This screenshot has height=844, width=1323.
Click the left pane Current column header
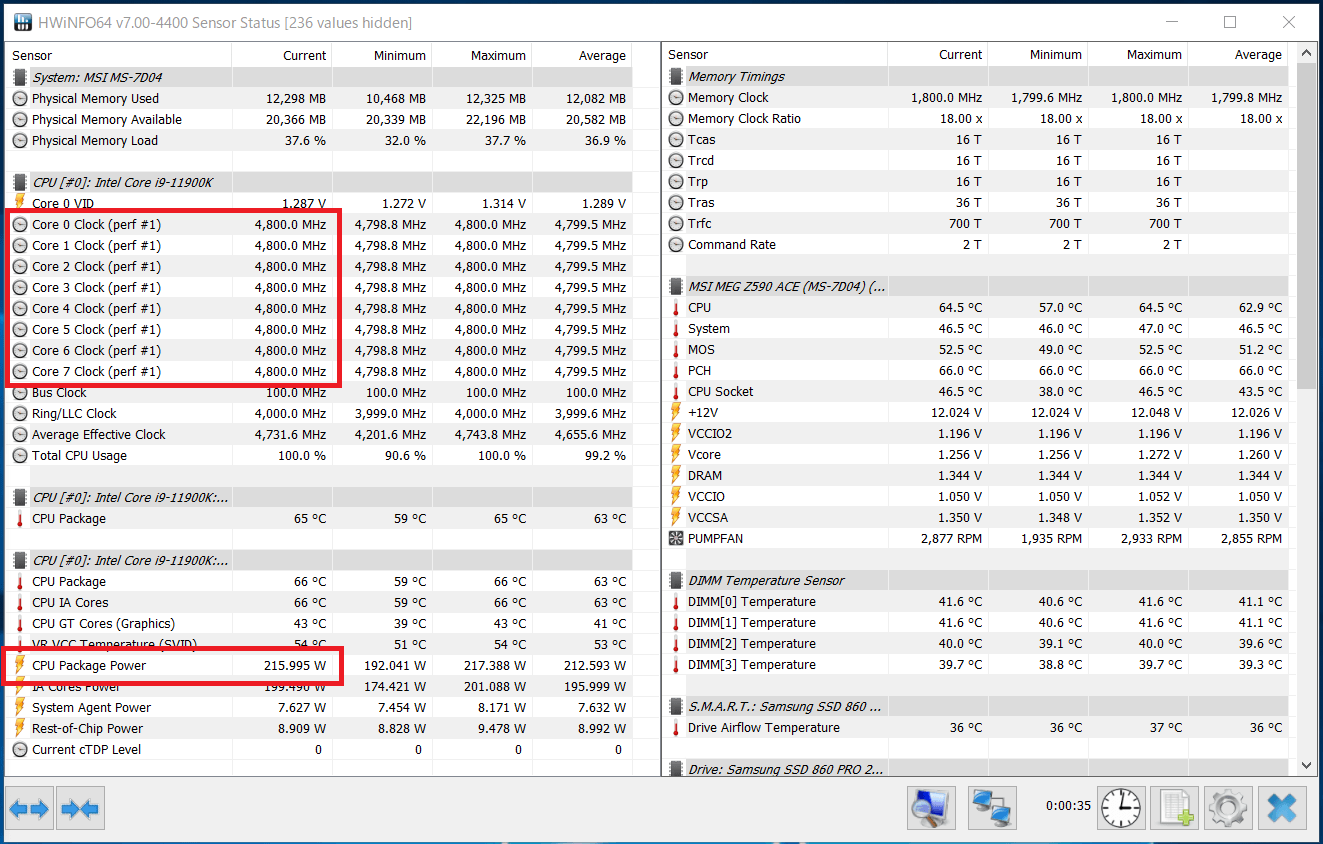tap(282, 56)
